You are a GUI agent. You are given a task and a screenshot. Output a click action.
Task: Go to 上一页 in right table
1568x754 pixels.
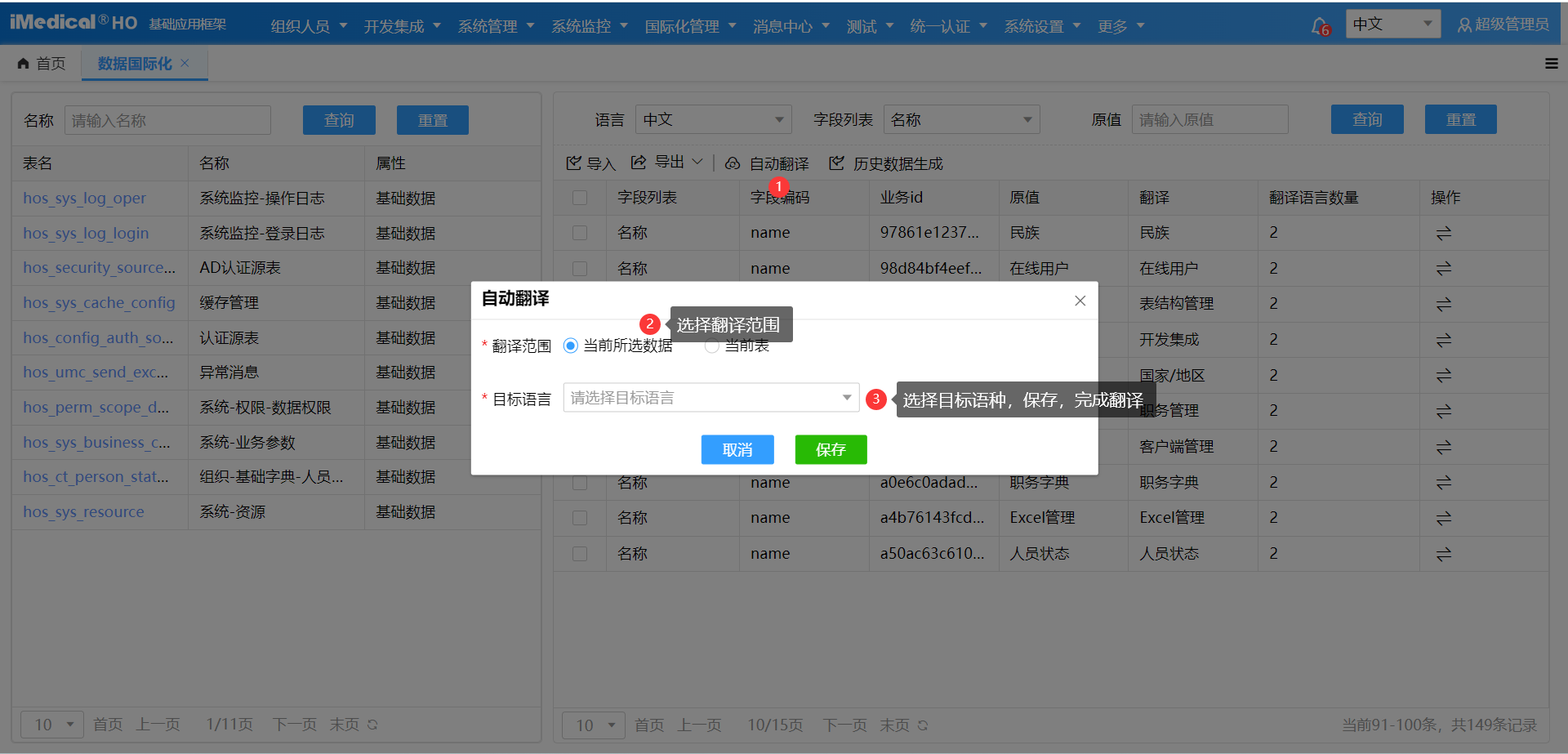(x=699, y=725)
